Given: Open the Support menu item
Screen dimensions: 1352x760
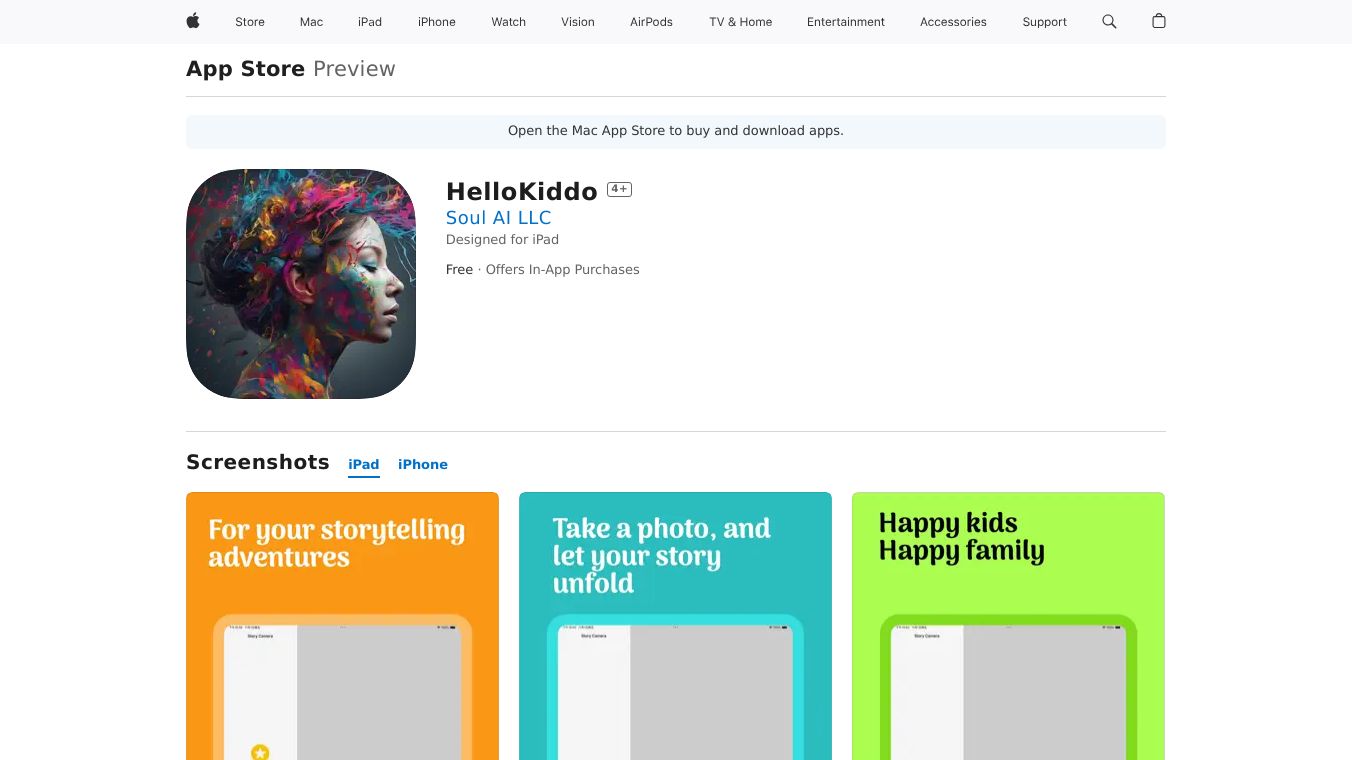Looking at the screenshot, I should pyautogui.click(x=1044, y=22).
